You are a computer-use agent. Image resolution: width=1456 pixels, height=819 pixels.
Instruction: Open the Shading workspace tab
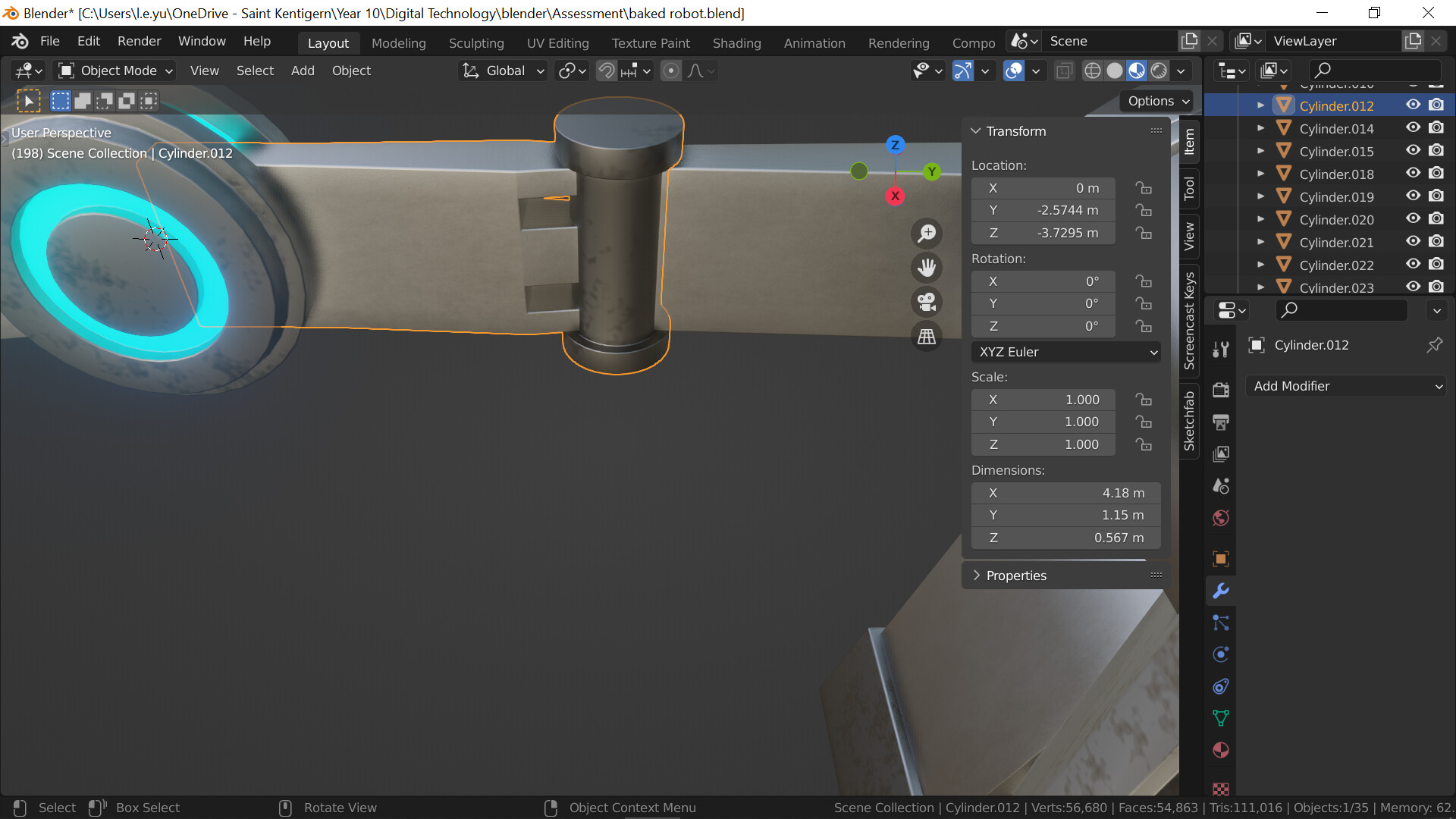pos(736,42)
